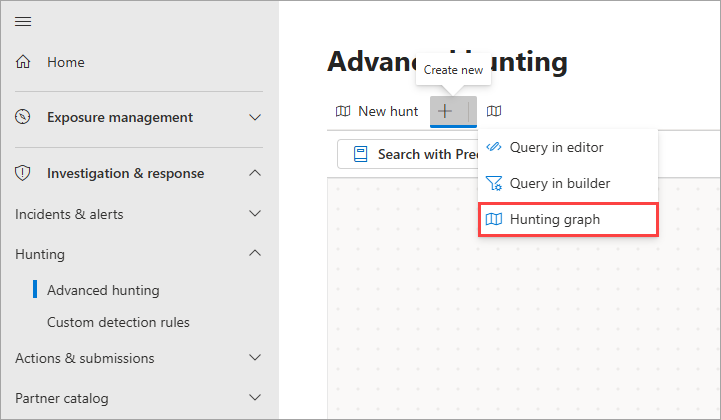Screen dimensions: 721x420
Task: Click the Hunting graph map icon
Action: tap(493, 219)
